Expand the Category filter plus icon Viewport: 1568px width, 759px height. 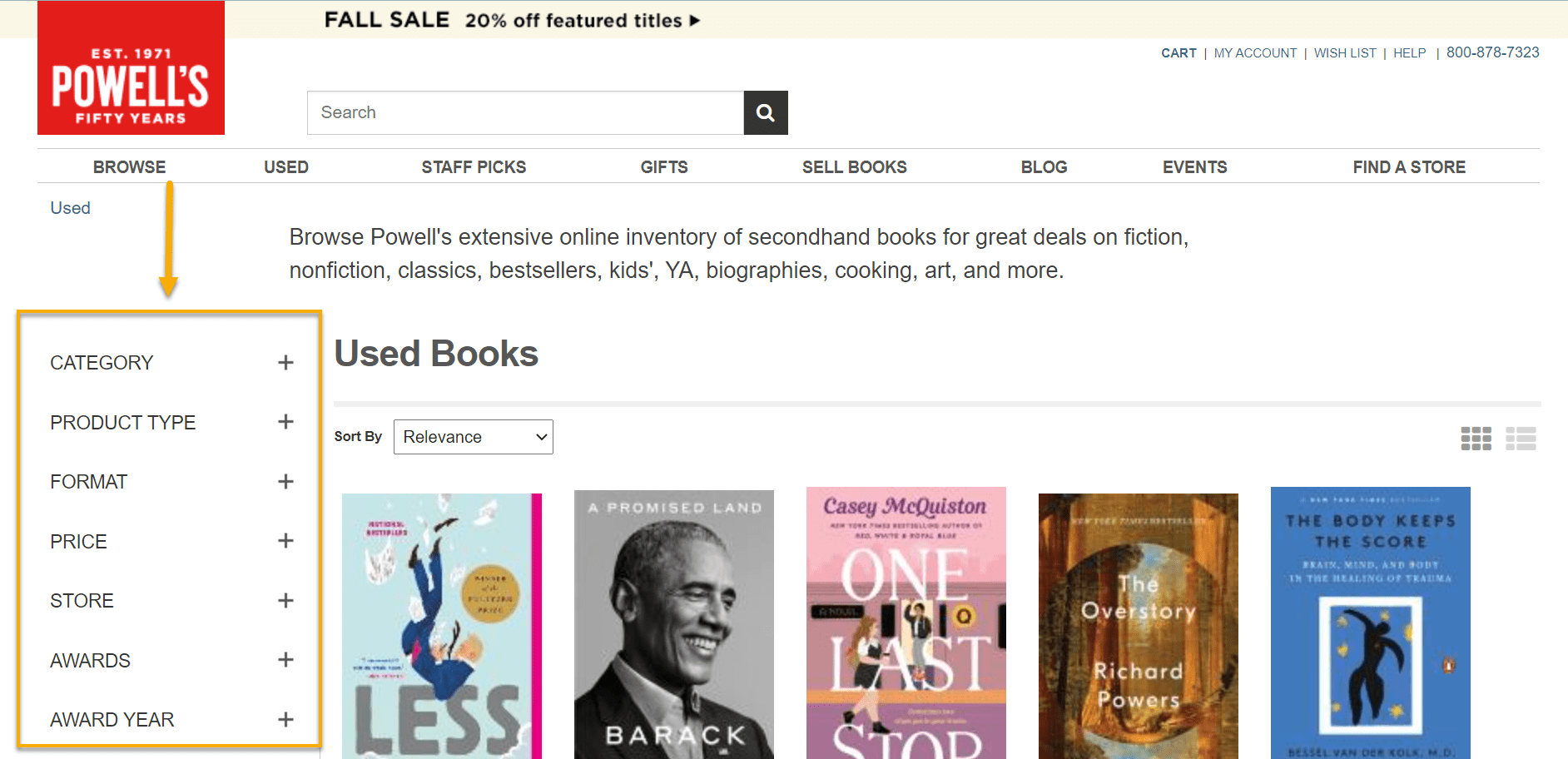(x=285, y=363)
